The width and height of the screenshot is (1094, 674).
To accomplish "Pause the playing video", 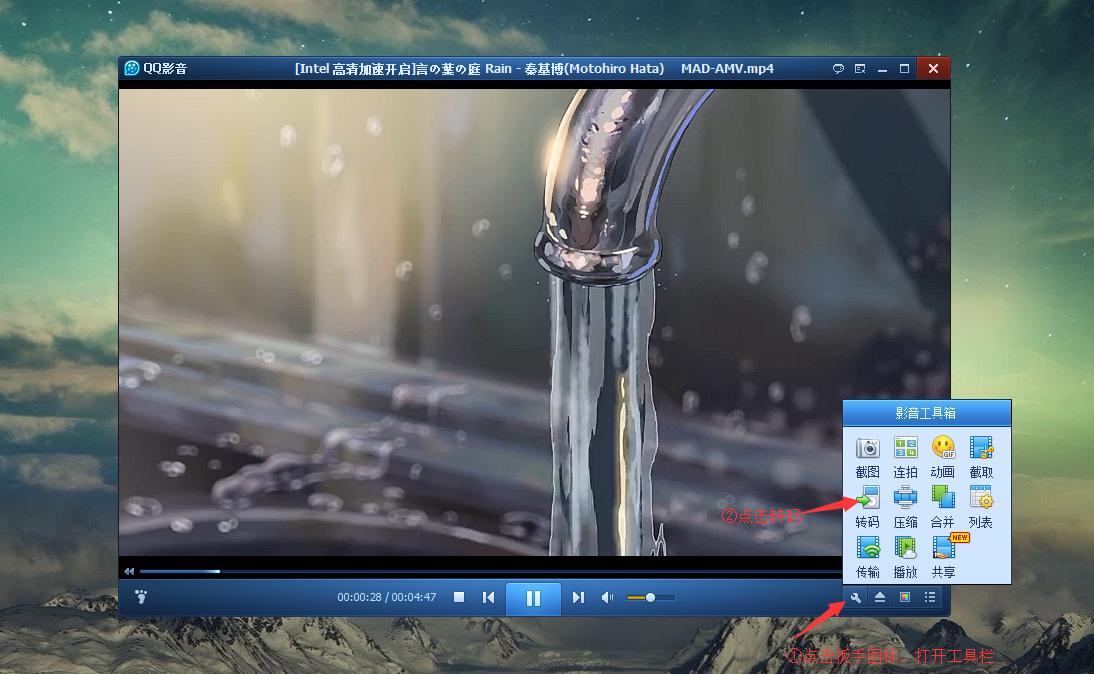I will (x=534, y=597).
